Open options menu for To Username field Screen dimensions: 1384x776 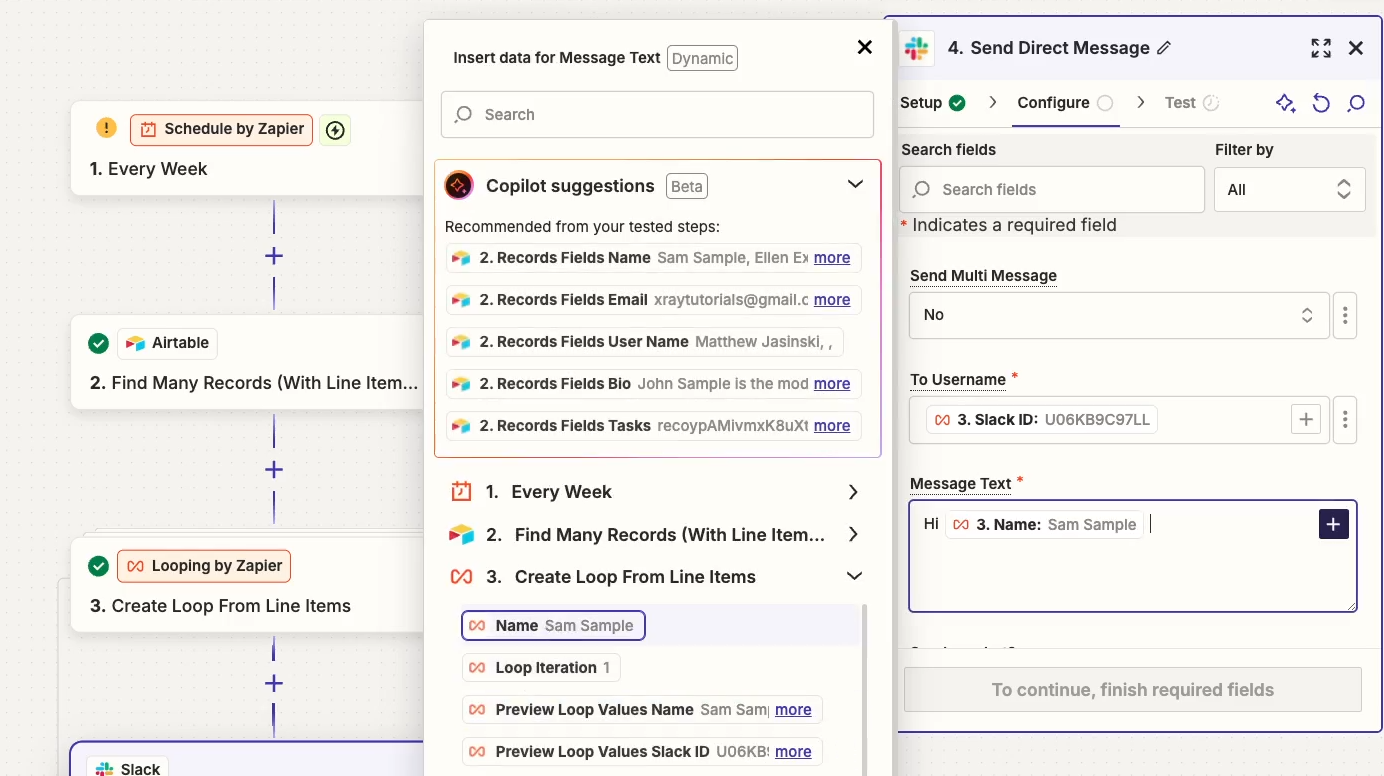[x=1345, y=420]
